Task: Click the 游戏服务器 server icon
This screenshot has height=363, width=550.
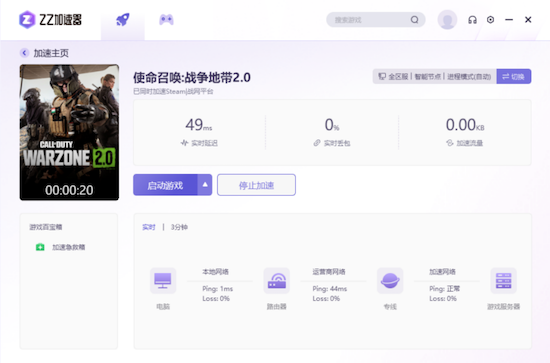Action: pyautogui.click(x=503, y=281)
